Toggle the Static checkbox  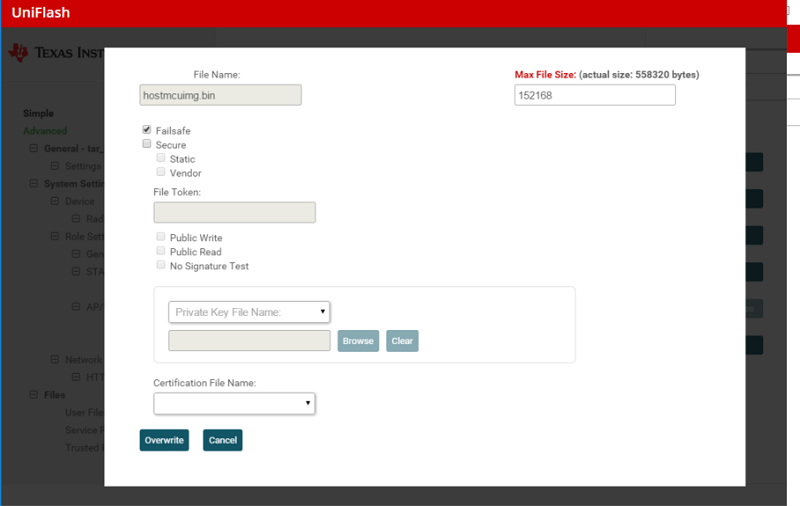click(x=161, y=159)
